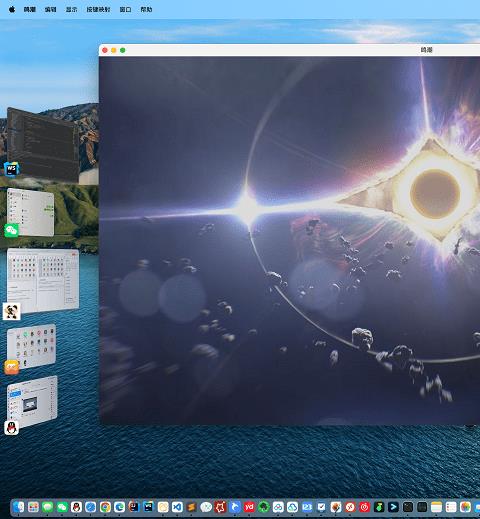The height and width of the screenshot is (519, 480).
Task: Switch to the QQ window thumbnail in Stage Manager
Action: [32, 402]
